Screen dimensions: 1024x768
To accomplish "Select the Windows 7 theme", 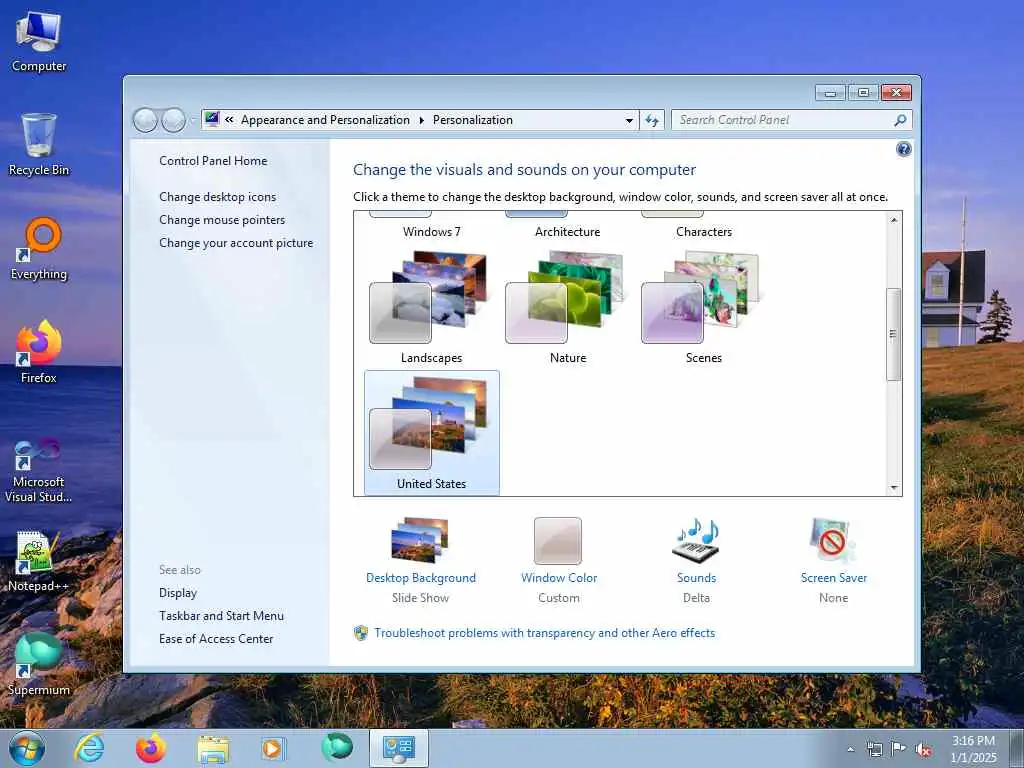I will (x=432, y=227).
